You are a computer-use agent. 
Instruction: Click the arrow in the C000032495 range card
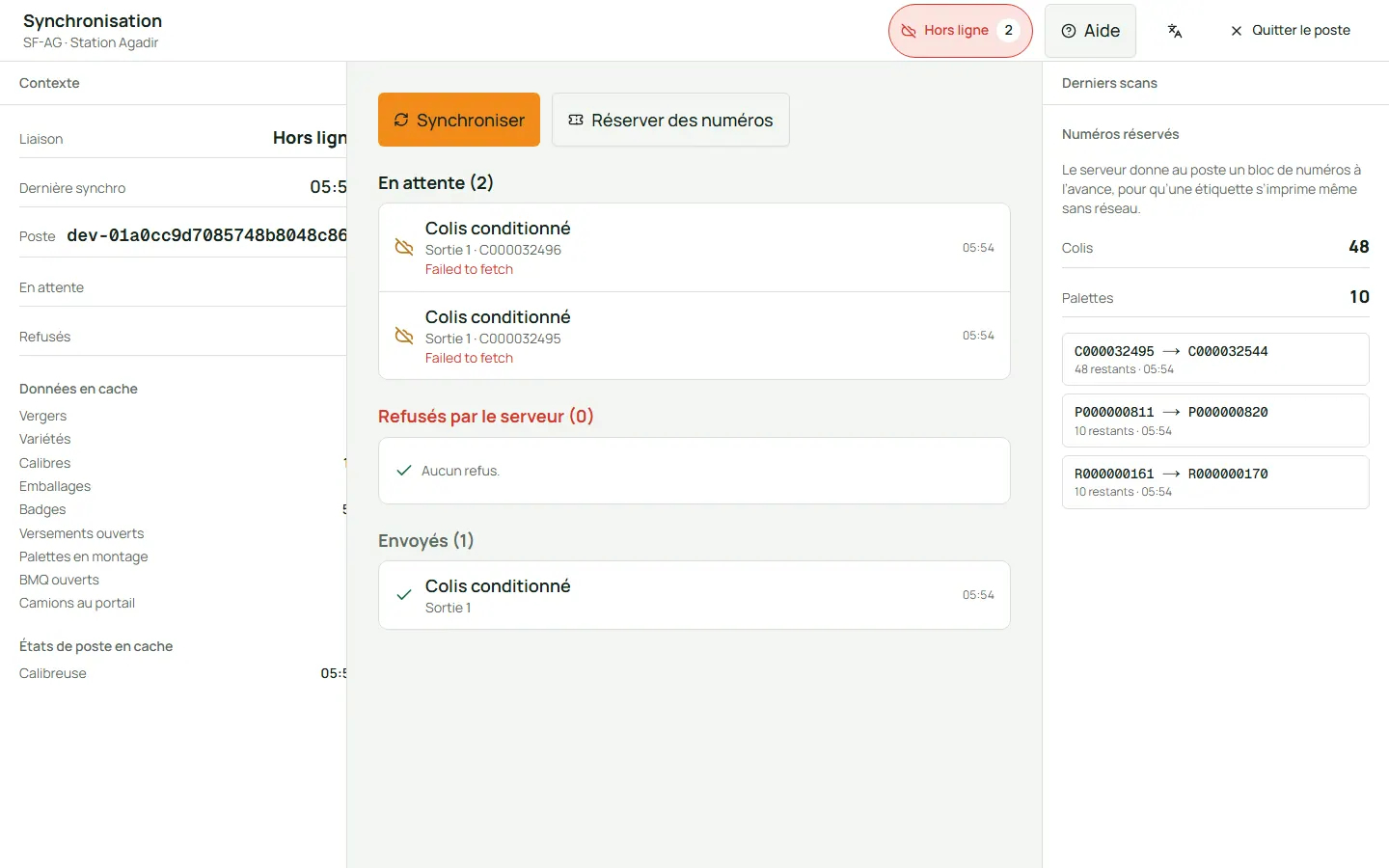[1171, 351]
